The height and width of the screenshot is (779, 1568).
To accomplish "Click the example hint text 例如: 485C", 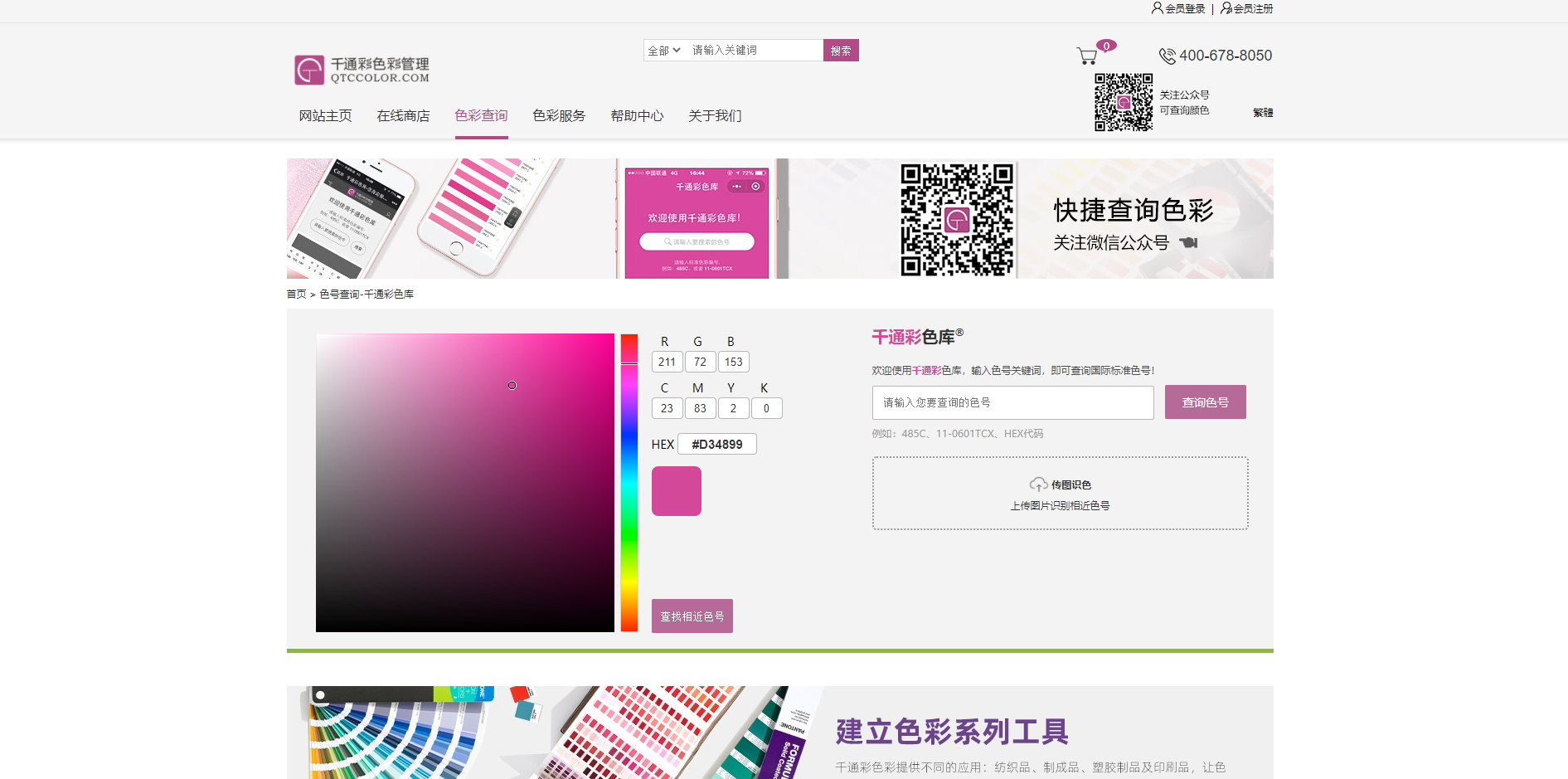I will click(x=958, y=434).
